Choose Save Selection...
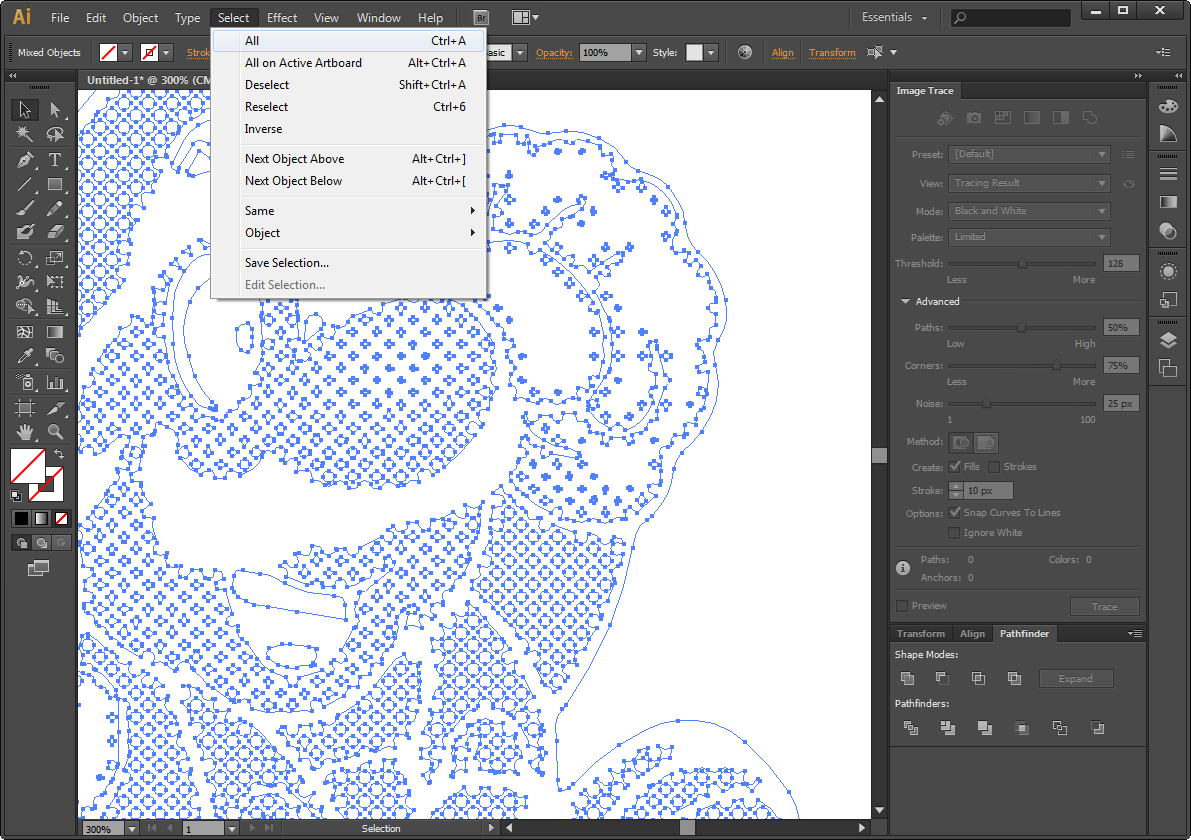The height and width of the screenshot is (840, 1191). pyautogui.click(x=349, y=263)
